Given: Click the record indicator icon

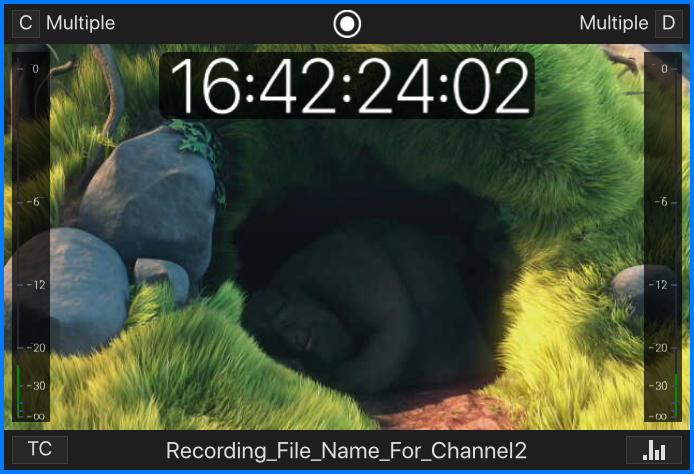Looking at the screenshot, I should point(347,24).
